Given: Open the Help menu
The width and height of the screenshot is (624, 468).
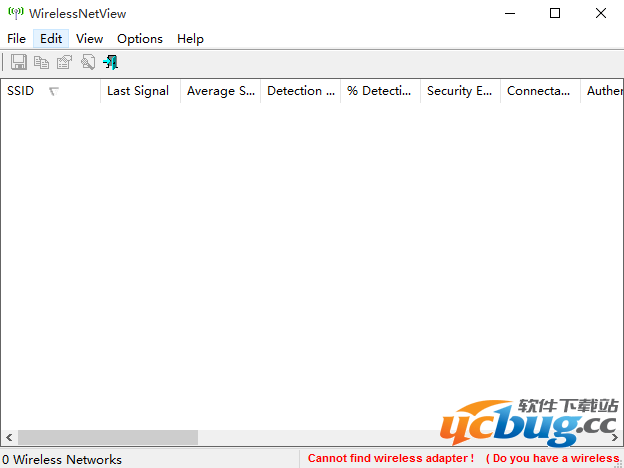Looking at the screenshot, I should pyautogui.click(x=190, y=39).
